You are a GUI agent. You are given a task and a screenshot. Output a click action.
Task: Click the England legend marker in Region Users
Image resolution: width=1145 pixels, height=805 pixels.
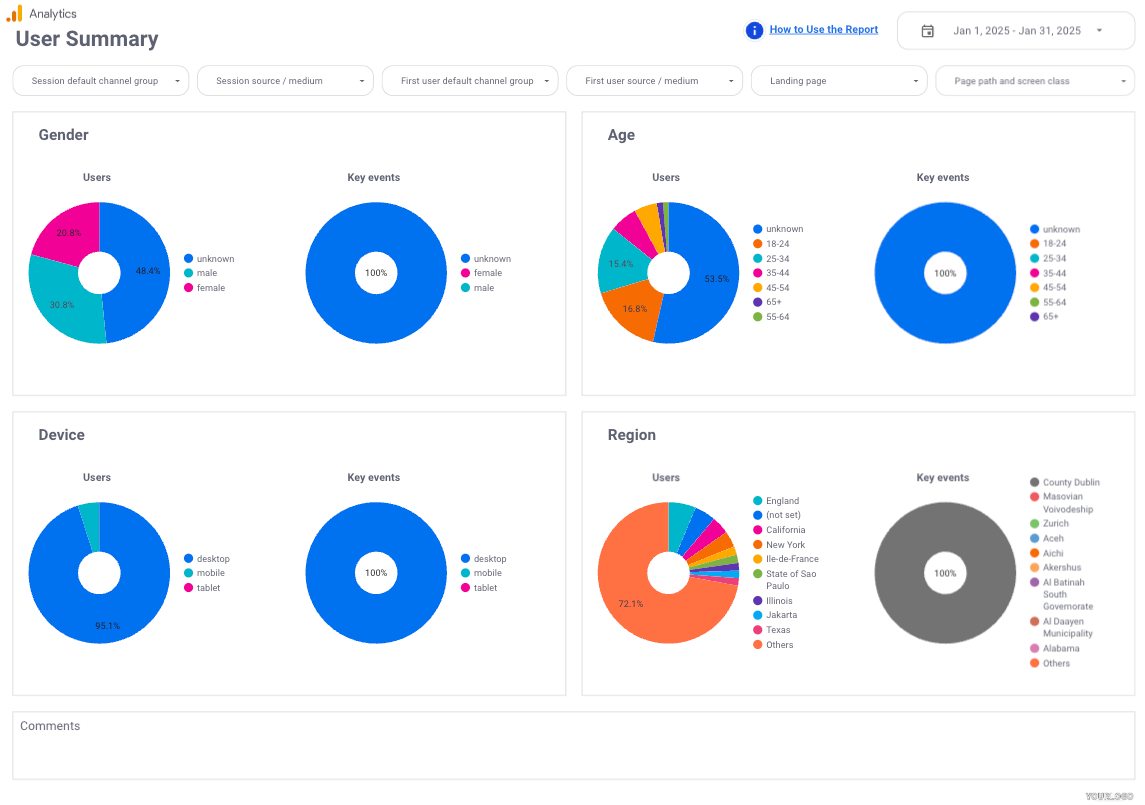[758, 501]
